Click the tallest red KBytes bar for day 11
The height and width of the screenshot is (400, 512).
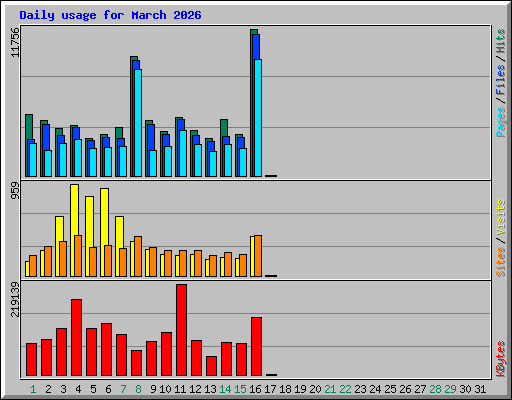[x=182, y=330]
